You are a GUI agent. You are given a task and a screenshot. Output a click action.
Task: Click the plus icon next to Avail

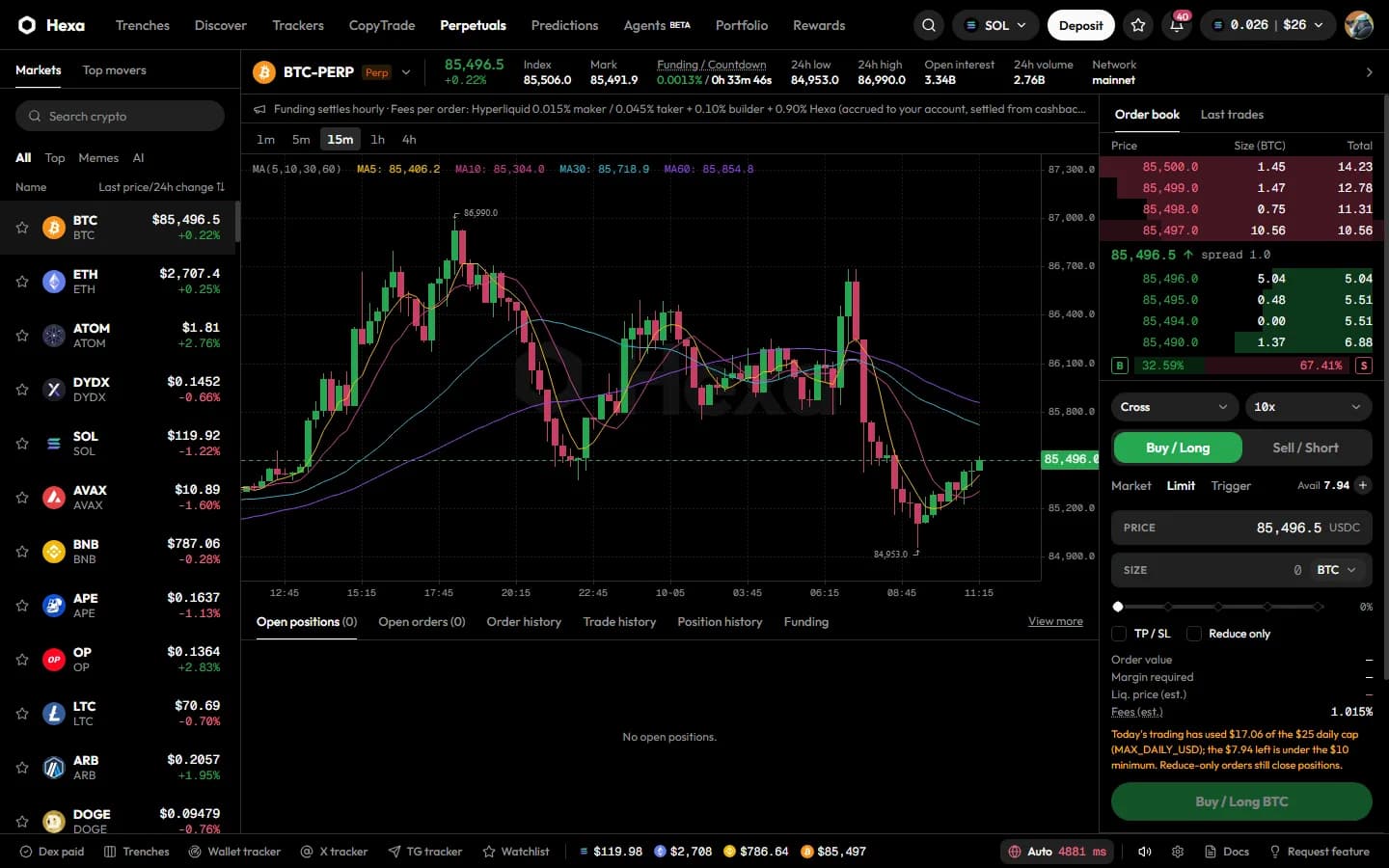pos(1363,485)
